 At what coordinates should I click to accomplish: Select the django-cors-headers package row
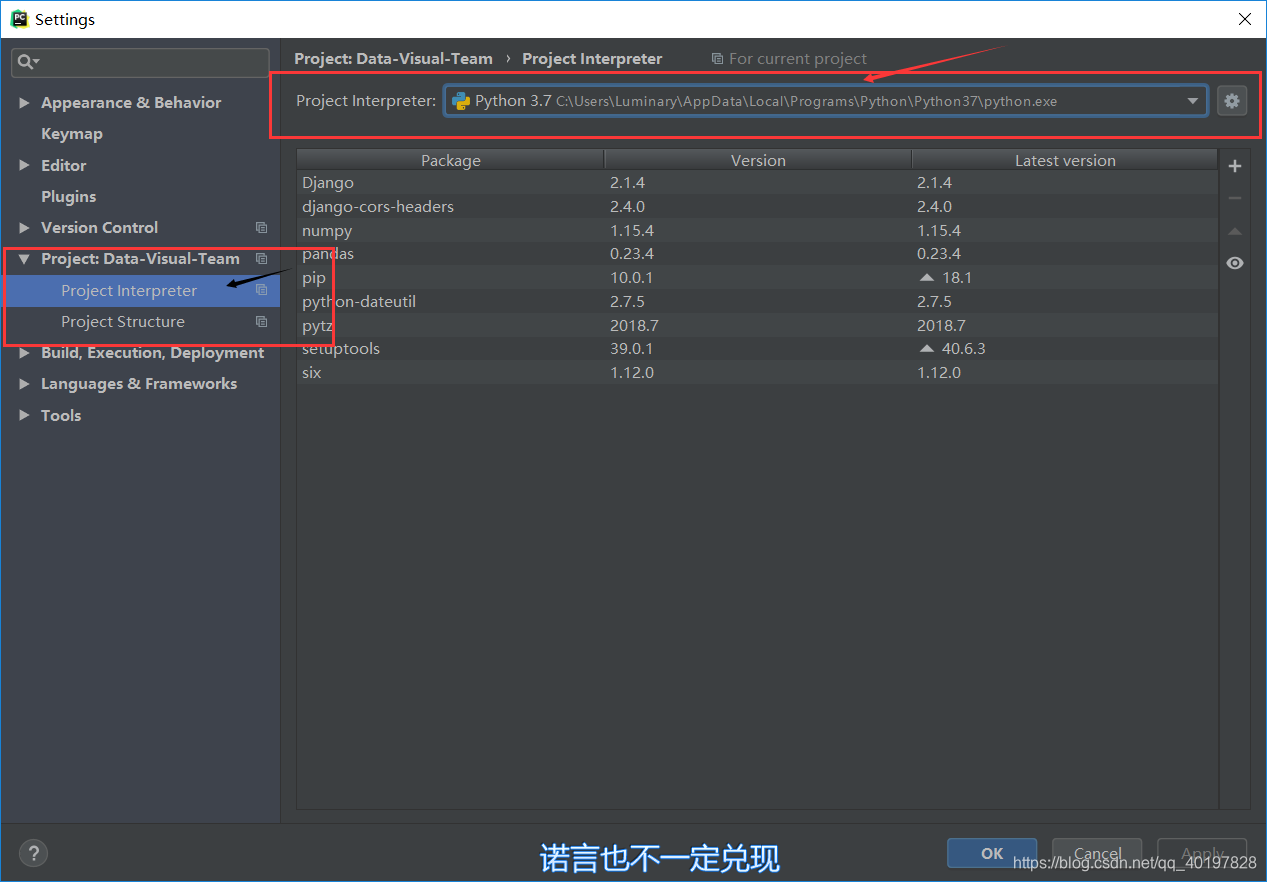point(757,207)
